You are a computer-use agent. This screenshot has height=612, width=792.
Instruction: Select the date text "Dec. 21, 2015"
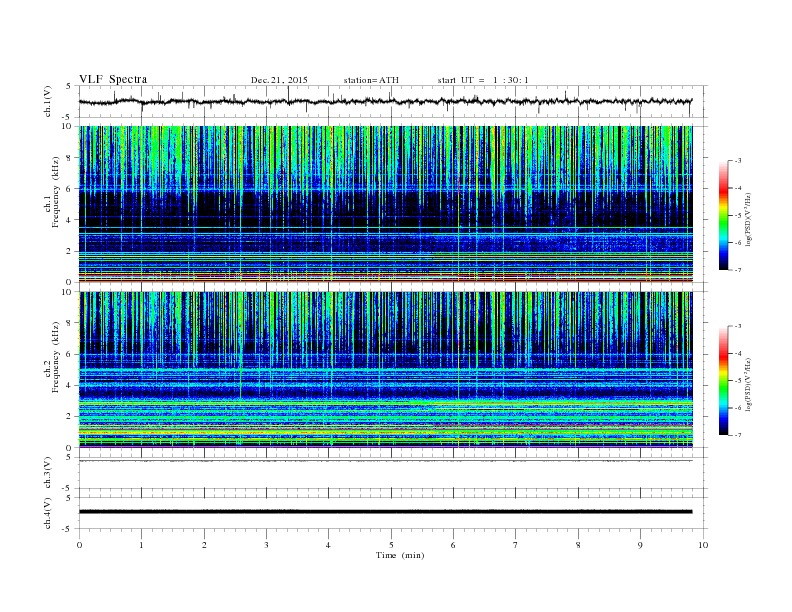point(279,80)
